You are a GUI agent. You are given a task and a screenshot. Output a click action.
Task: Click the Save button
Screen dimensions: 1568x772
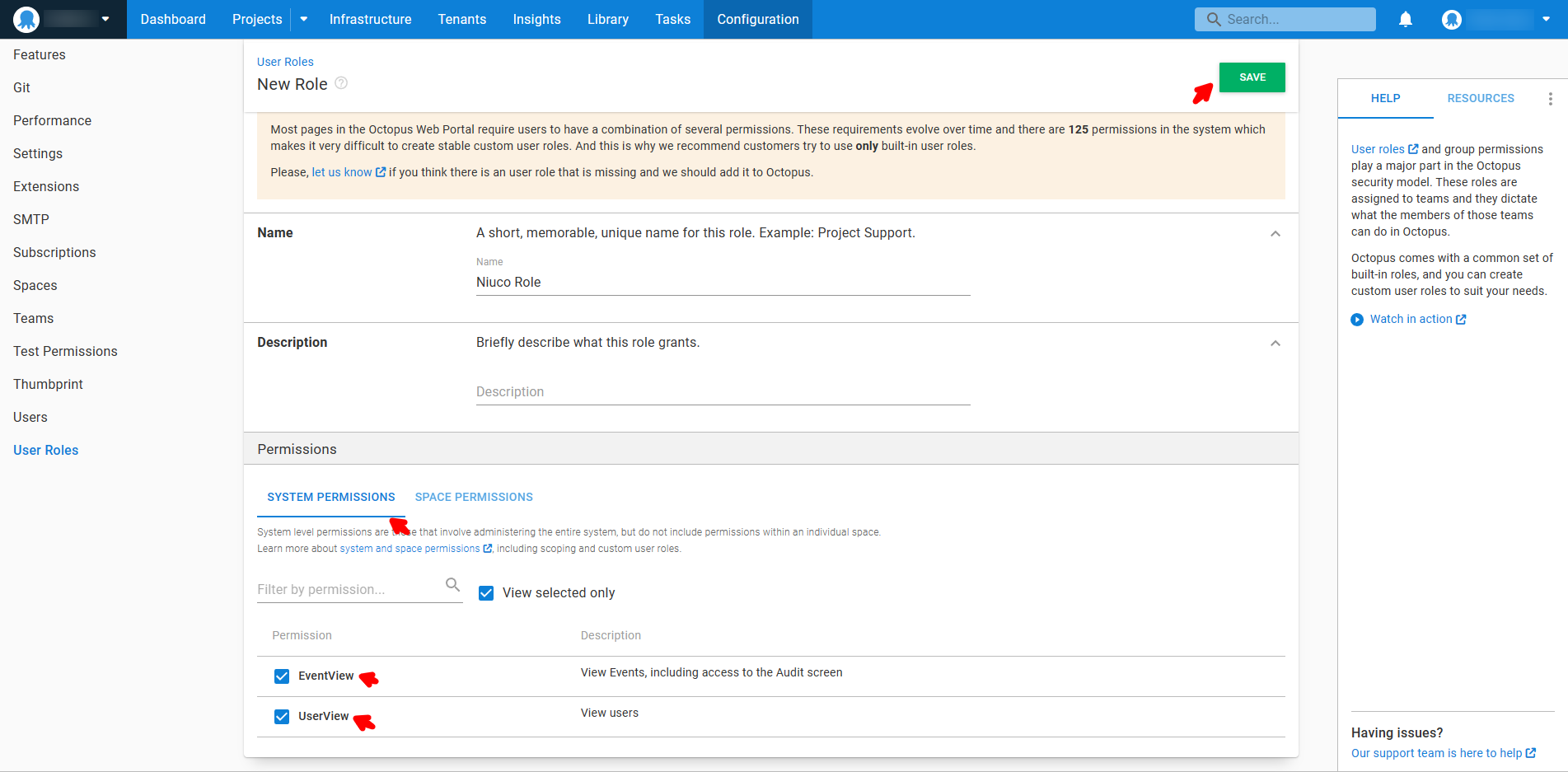click(x=1252, y=77)
